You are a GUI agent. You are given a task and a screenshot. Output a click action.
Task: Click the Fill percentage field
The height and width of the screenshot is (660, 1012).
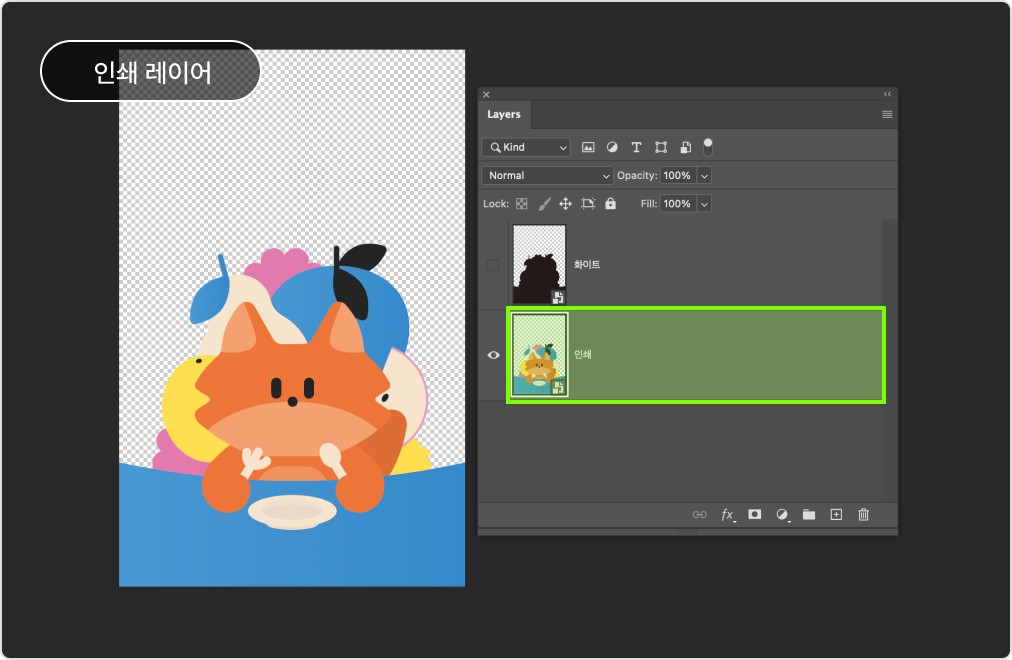(677, 203)
